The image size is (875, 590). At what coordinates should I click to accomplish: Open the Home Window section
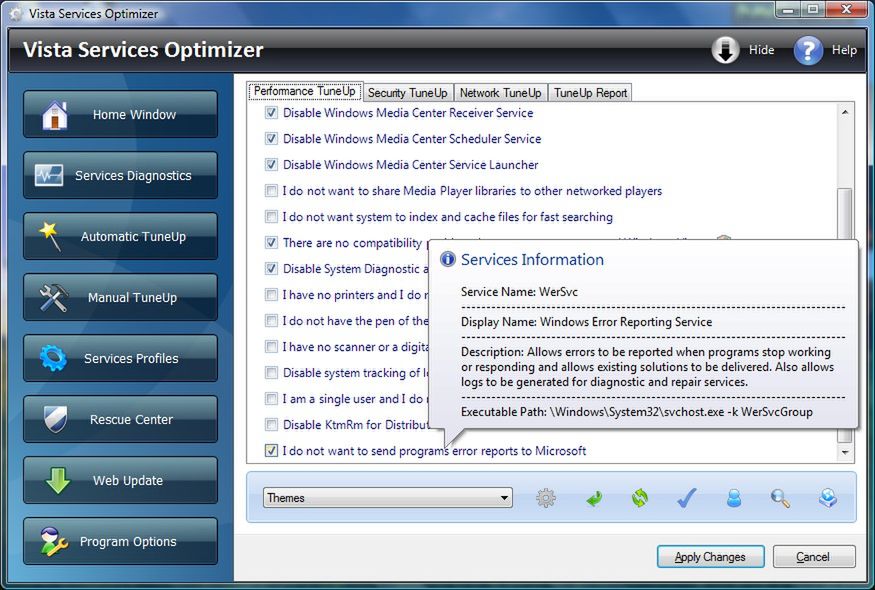(121, 114)
